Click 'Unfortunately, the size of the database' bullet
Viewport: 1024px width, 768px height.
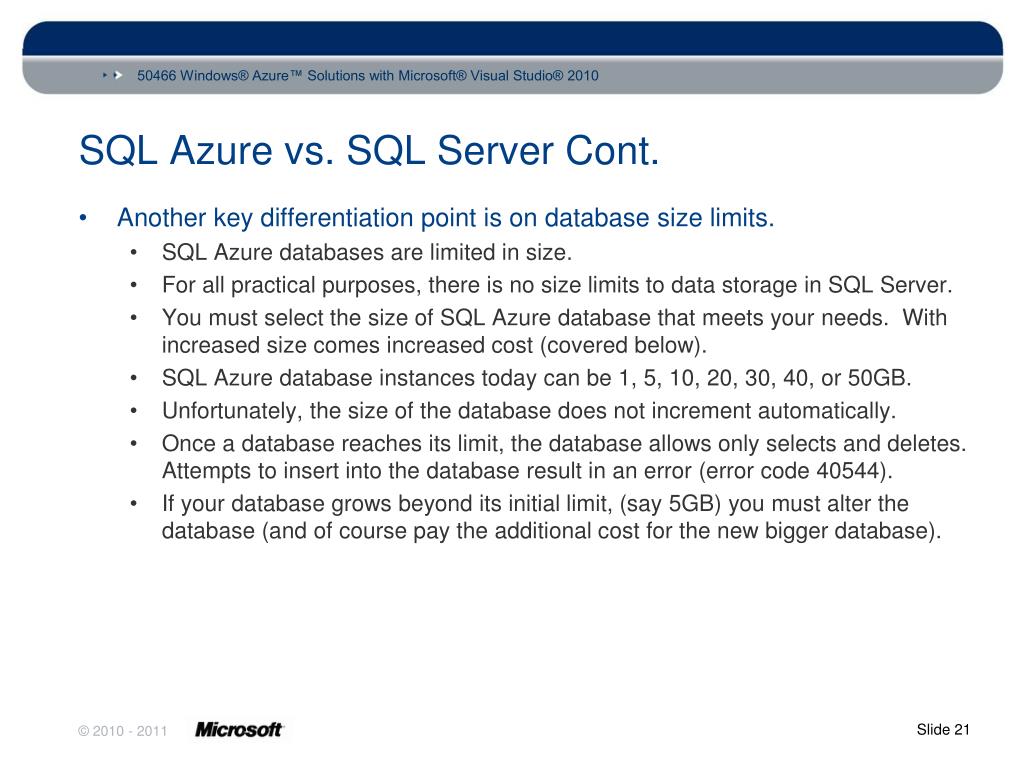pos(529,411)
